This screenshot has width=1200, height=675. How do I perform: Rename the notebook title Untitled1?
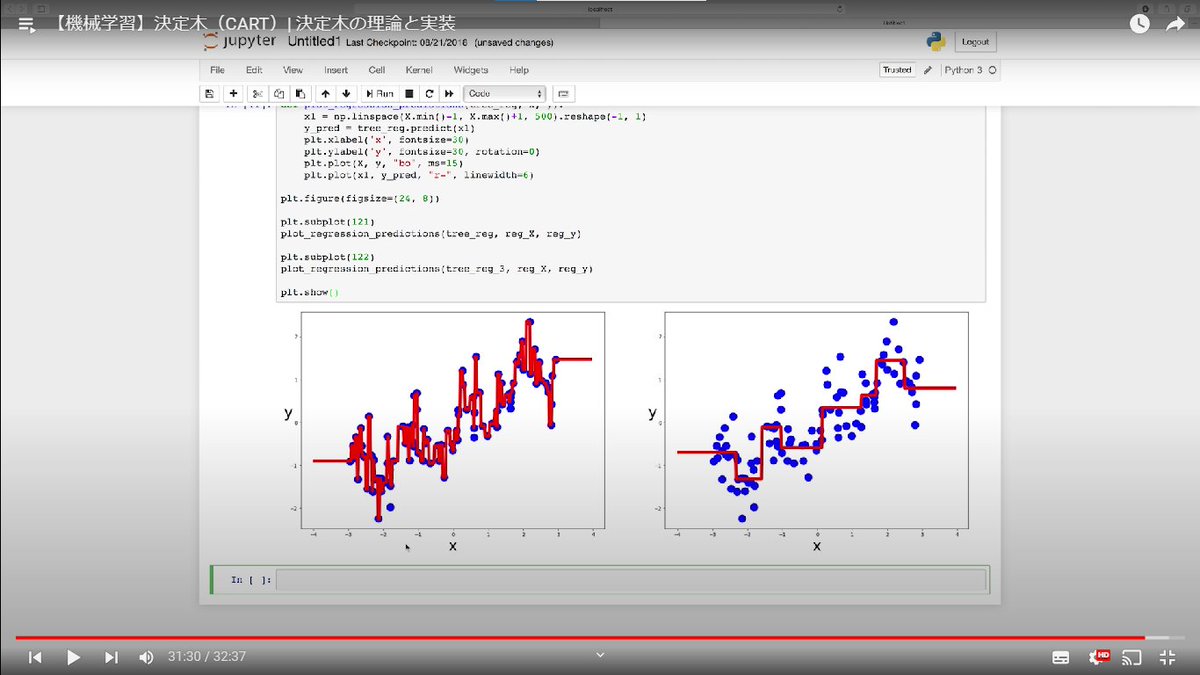pos(314,42)
